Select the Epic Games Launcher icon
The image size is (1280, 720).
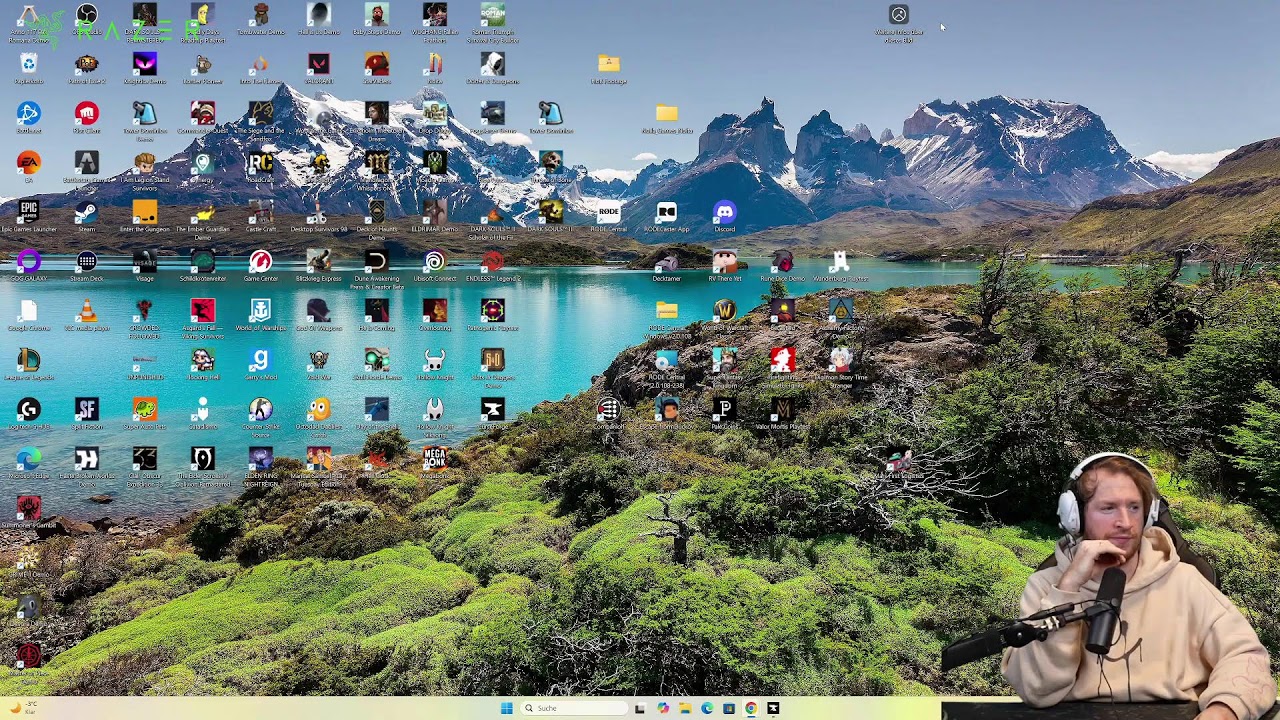click(29, 211)
